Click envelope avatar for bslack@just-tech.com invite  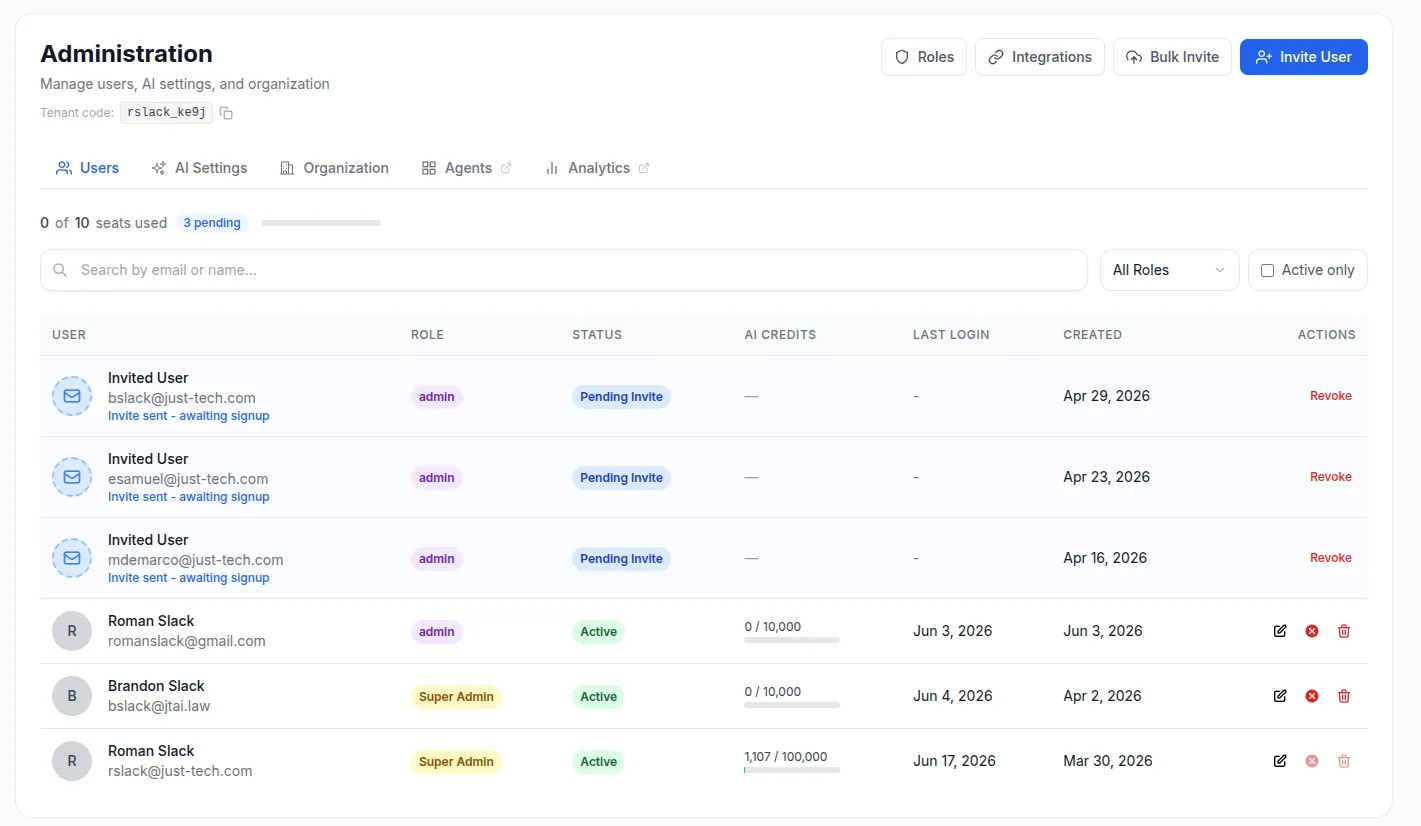coord(72,396)
